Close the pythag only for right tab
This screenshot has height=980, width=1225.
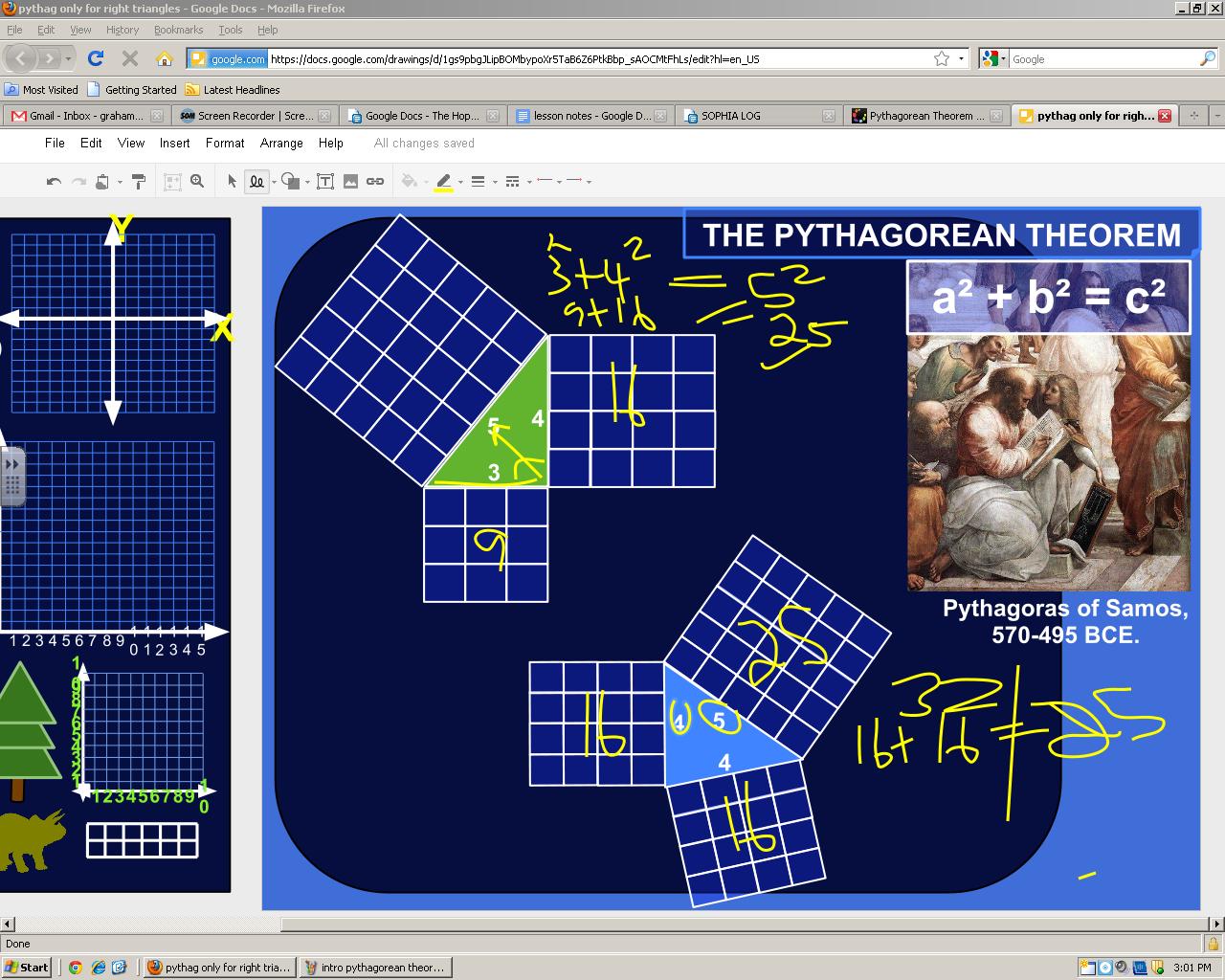click(x=1165, y=116)
